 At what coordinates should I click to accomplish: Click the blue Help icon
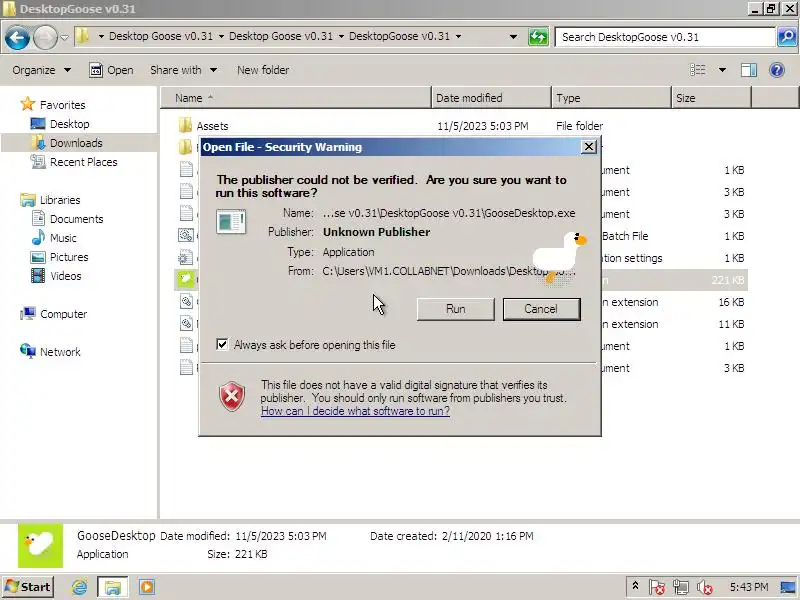click(777, 70)
